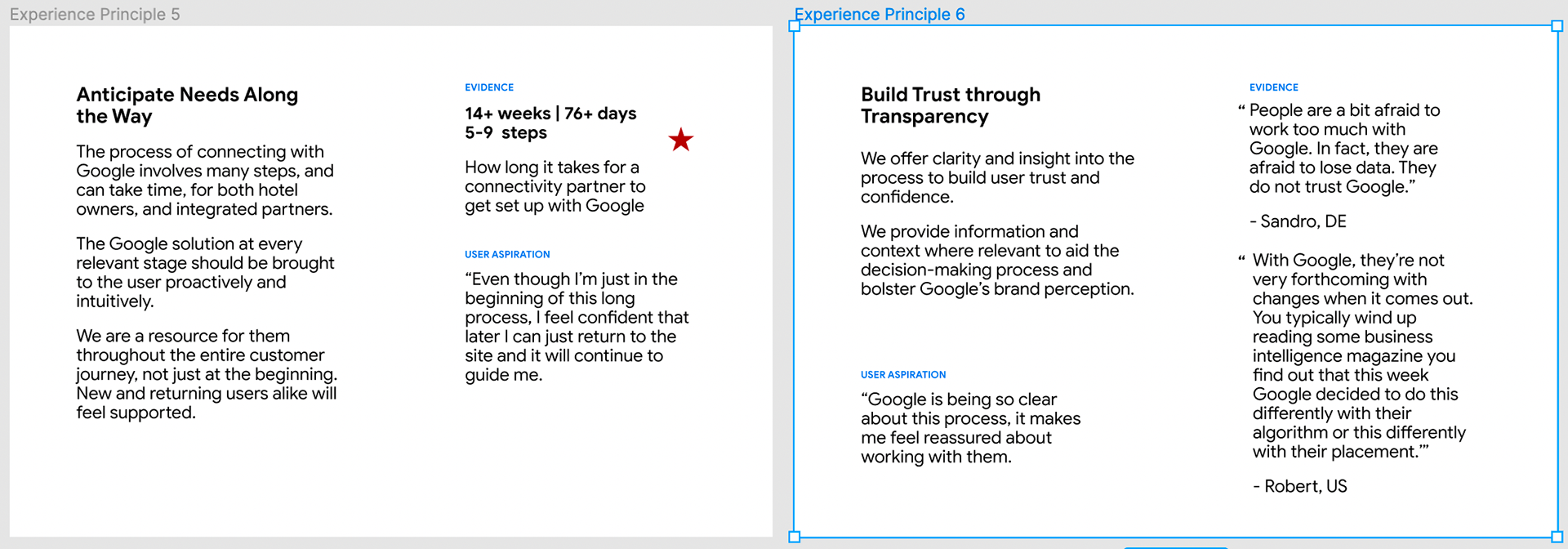Click USER ASPIRATION label in Principle 5
Viewport: 1568px width, 549px height.
tap(507, 254)
